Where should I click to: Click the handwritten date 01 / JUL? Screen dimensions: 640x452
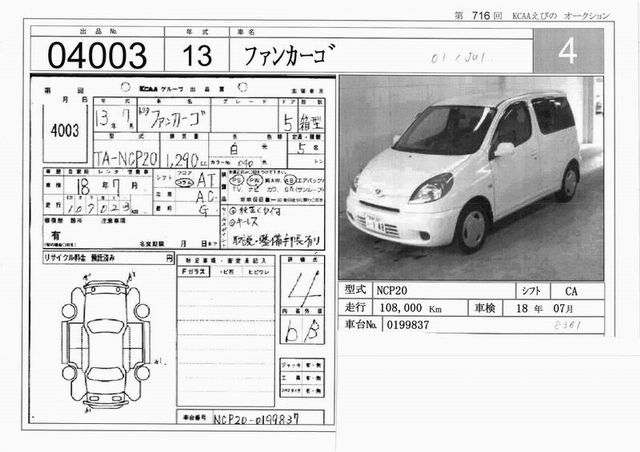(462, 58)
